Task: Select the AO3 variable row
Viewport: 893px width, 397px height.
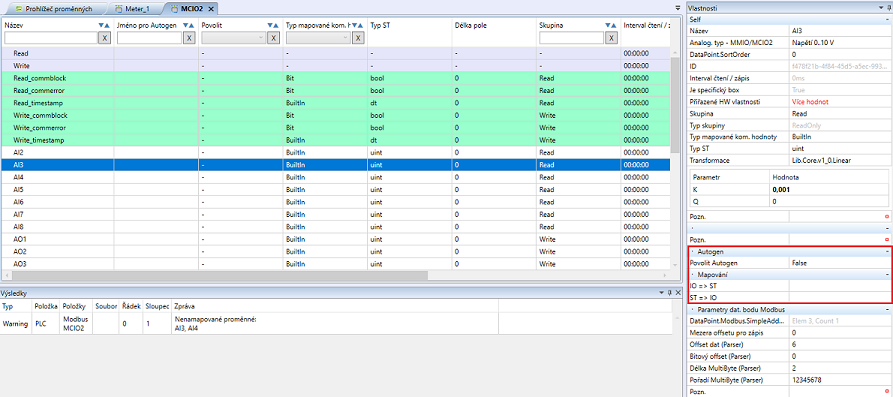Action: 336,264
